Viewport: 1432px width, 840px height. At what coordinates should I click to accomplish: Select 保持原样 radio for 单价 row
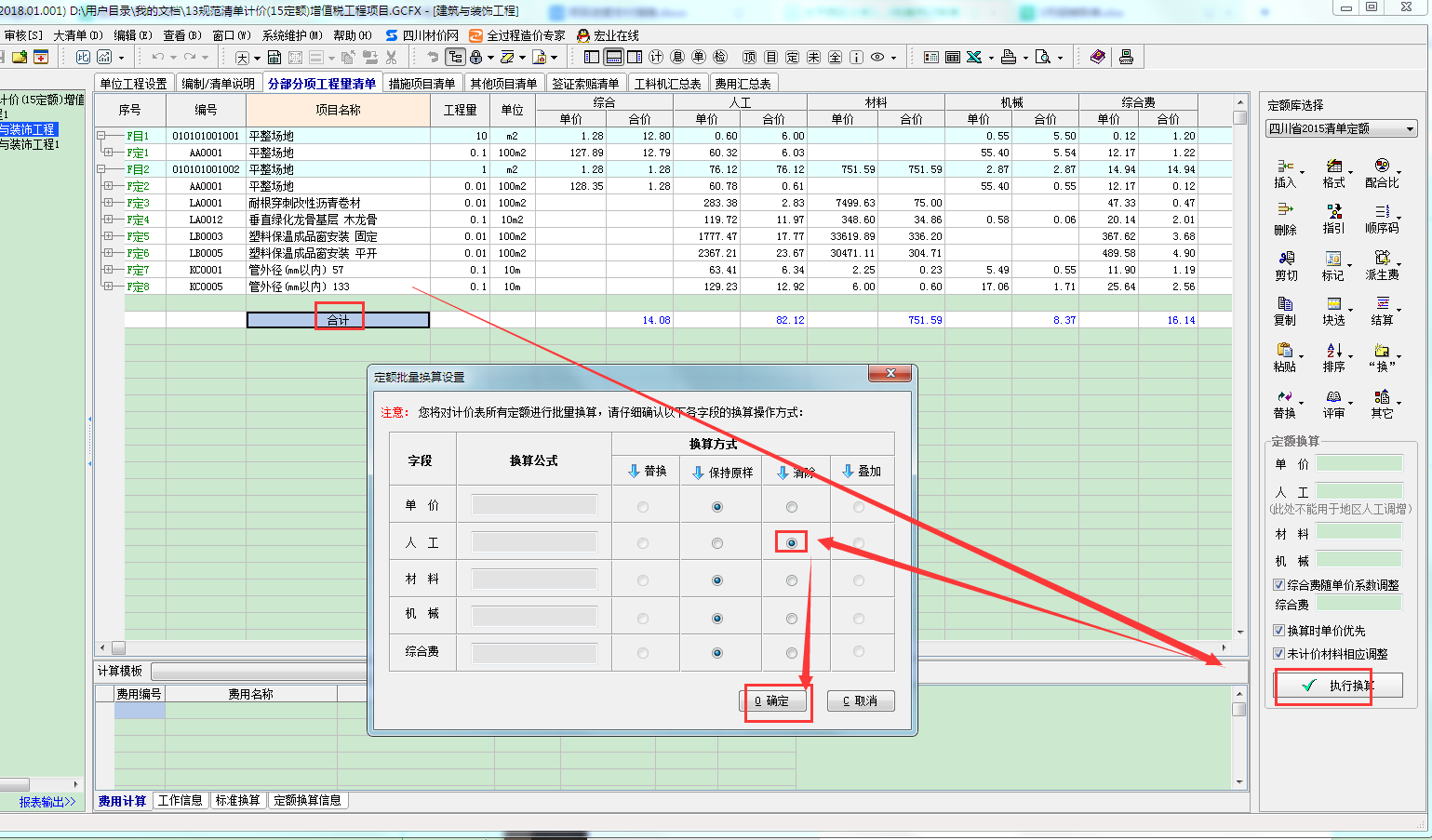[716, 507]
